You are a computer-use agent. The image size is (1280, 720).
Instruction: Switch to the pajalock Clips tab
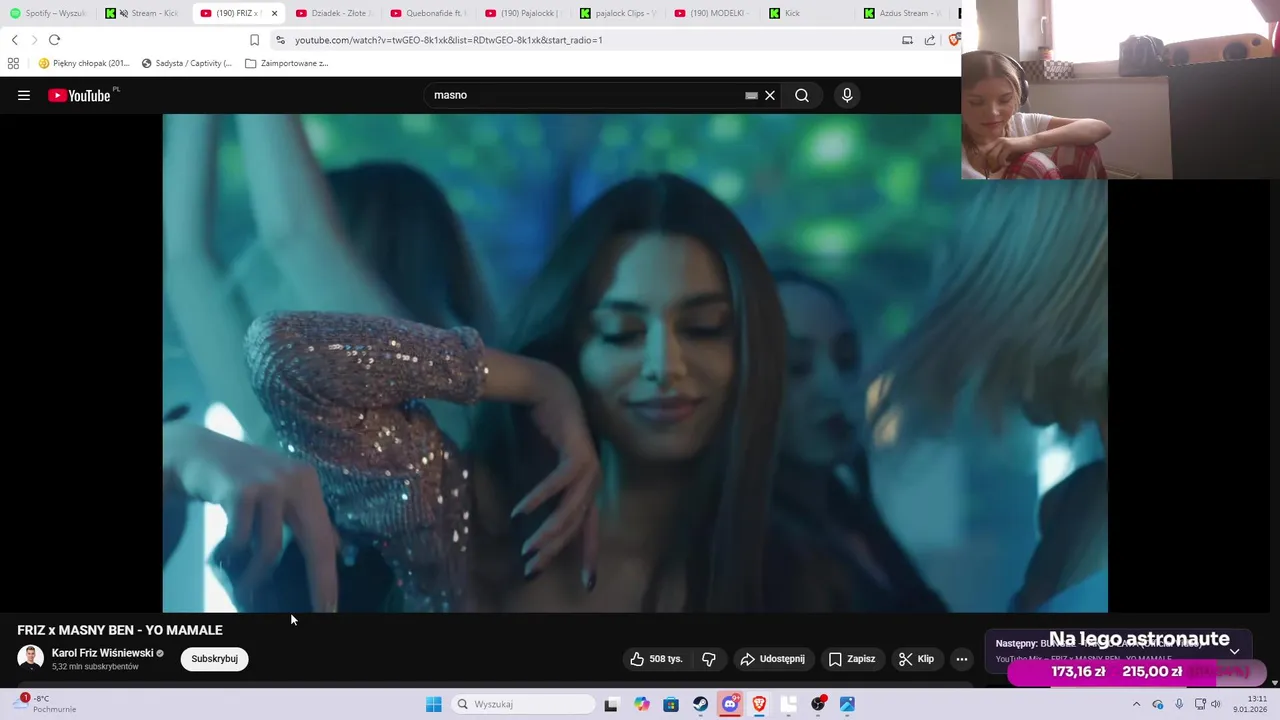point(619,13)
